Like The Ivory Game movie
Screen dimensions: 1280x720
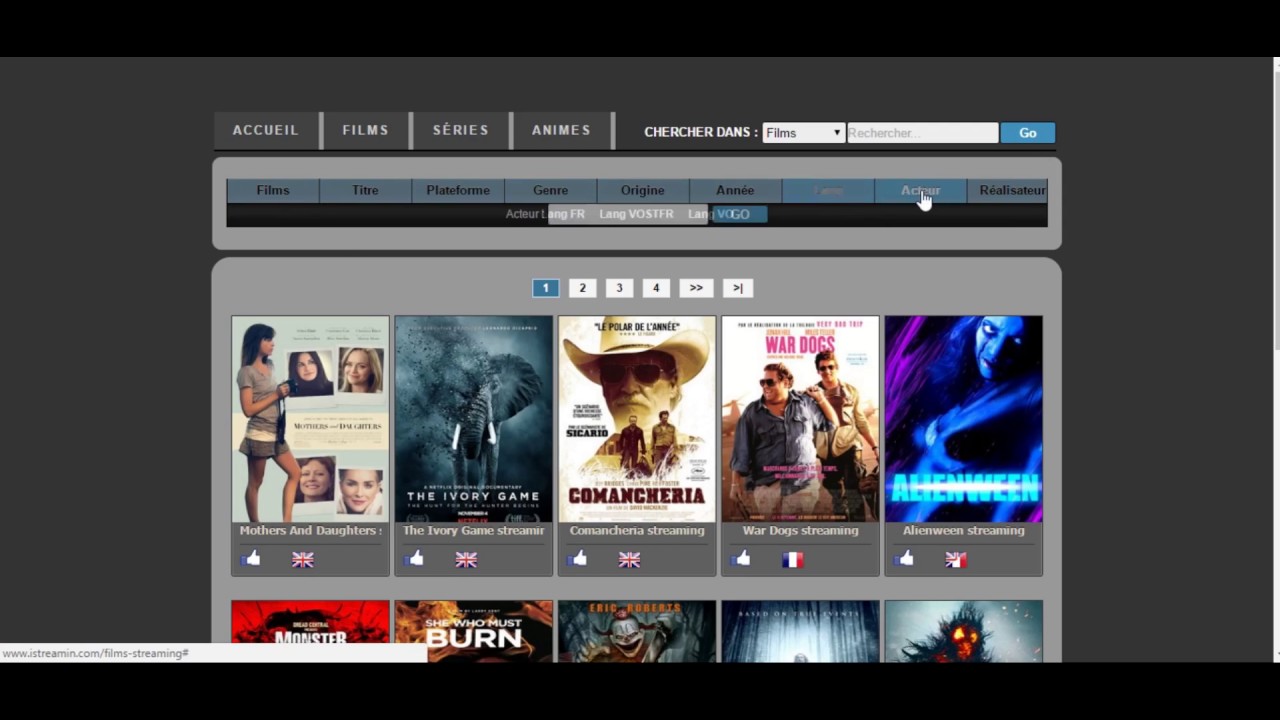(x=414, y=559)
